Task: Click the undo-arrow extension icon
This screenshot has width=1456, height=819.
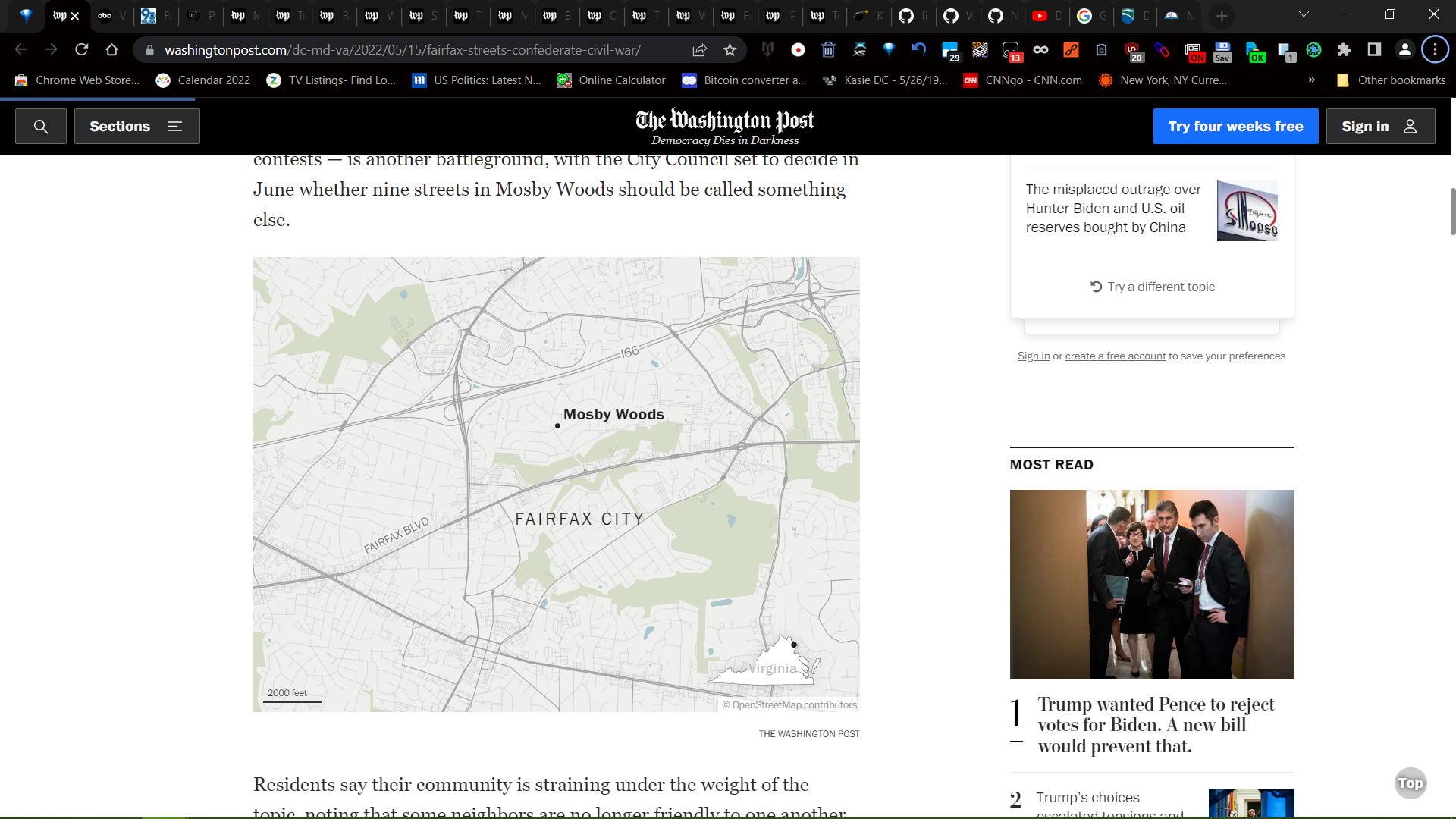Action: coord(918,50)
